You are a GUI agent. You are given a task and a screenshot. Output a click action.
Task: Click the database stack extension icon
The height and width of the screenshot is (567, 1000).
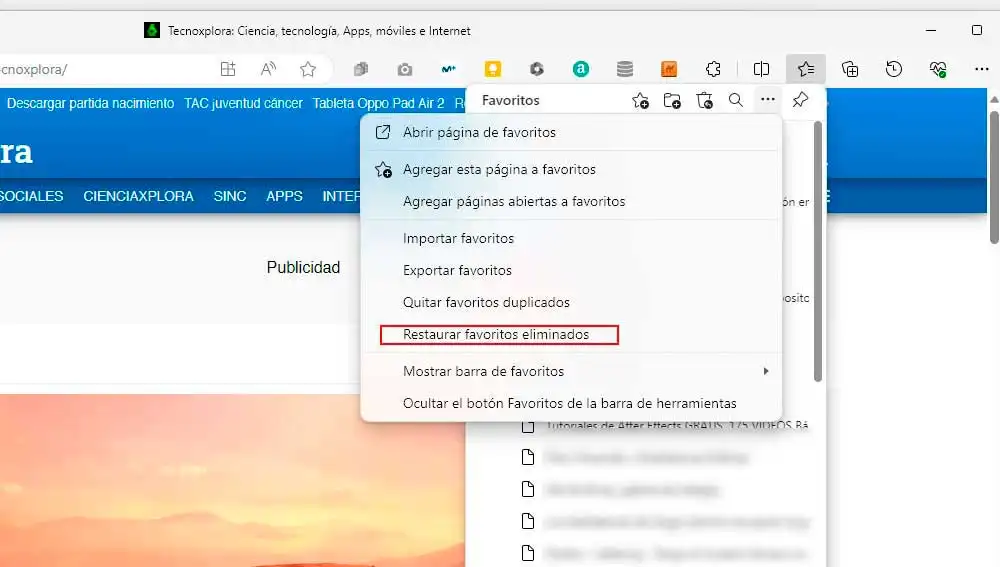pos(625,69)
